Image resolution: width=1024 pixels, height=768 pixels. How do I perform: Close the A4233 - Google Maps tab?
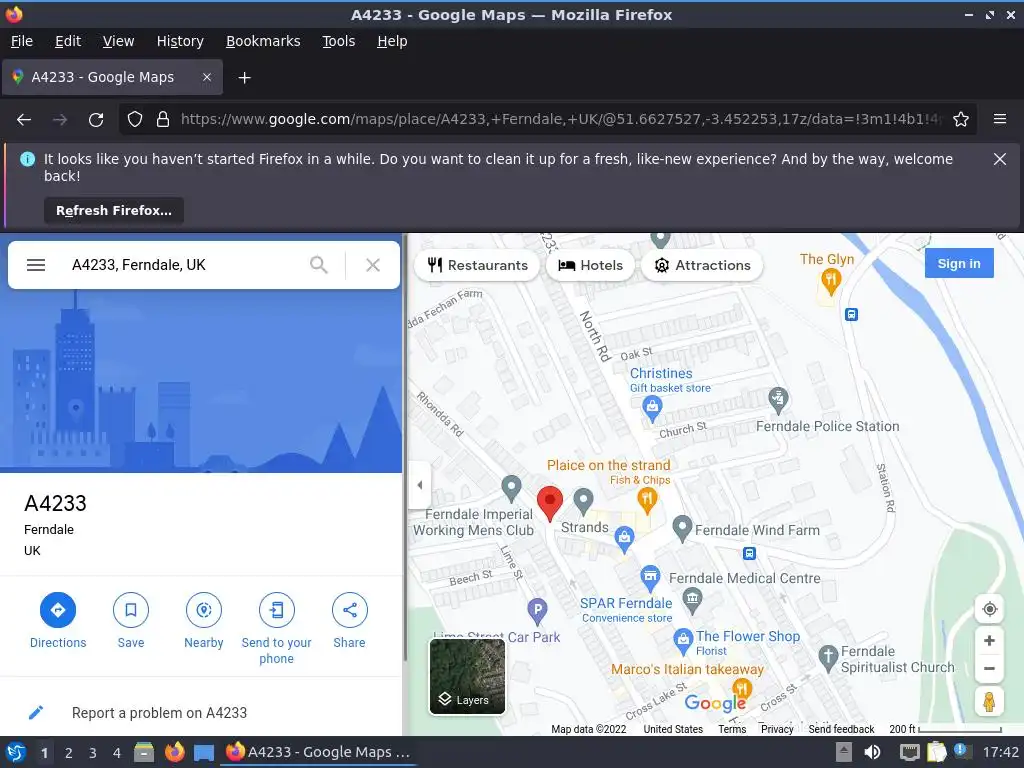[206, 77]
